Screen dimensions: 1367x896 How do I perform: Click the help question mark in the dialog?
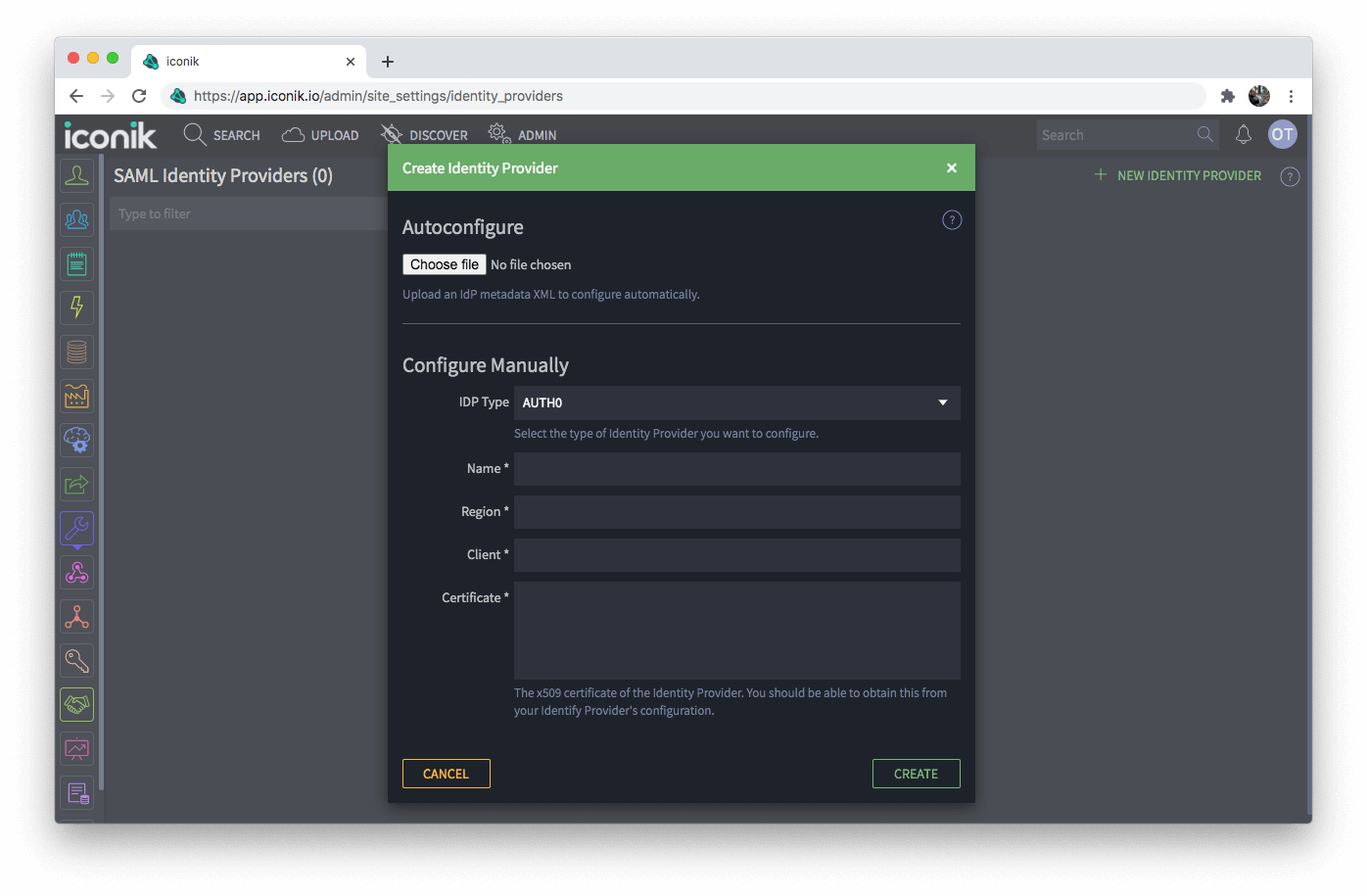[x=951, y=219]
